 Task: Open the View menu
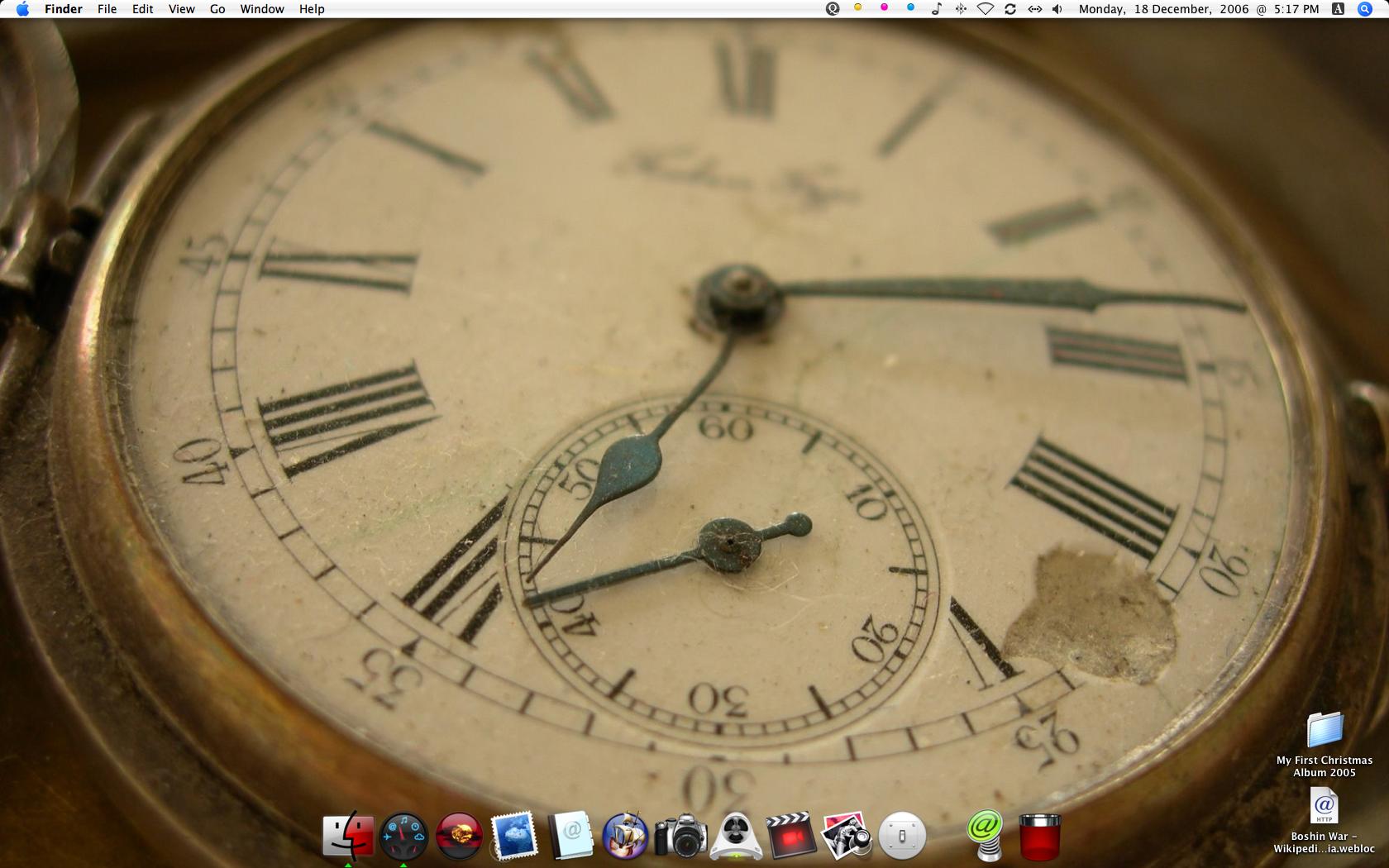(181, 9)
